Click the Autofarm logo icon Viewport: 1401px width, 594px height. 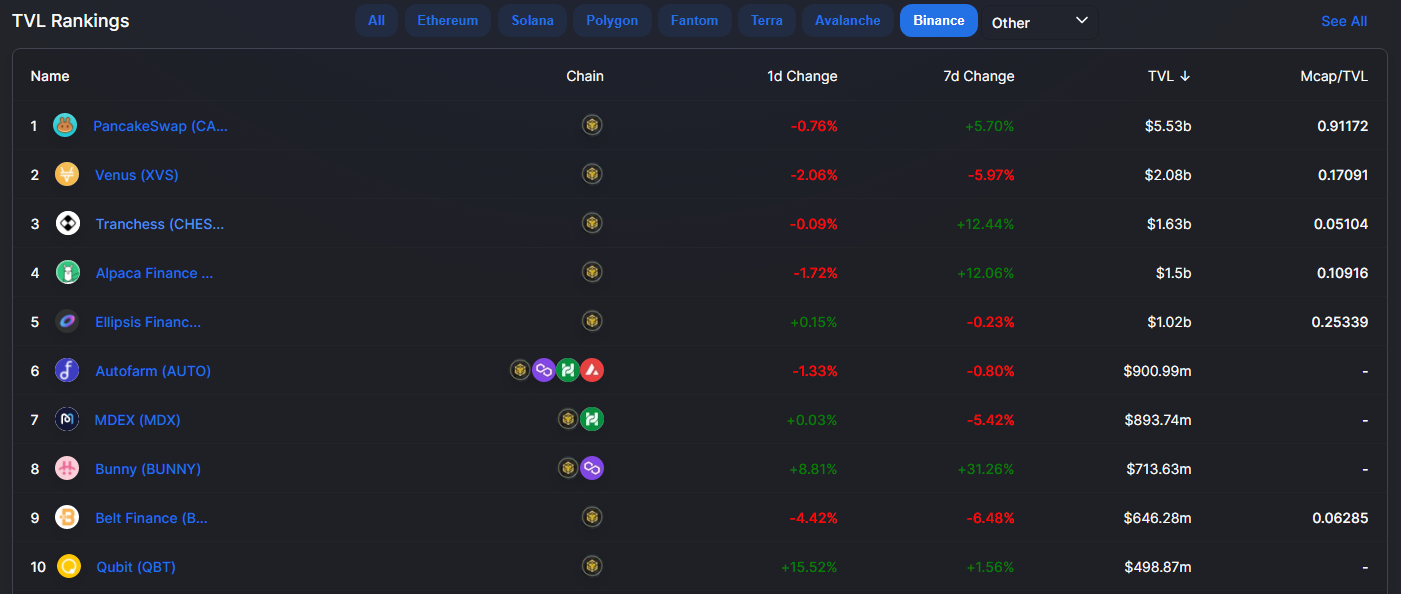pos(67,371)
